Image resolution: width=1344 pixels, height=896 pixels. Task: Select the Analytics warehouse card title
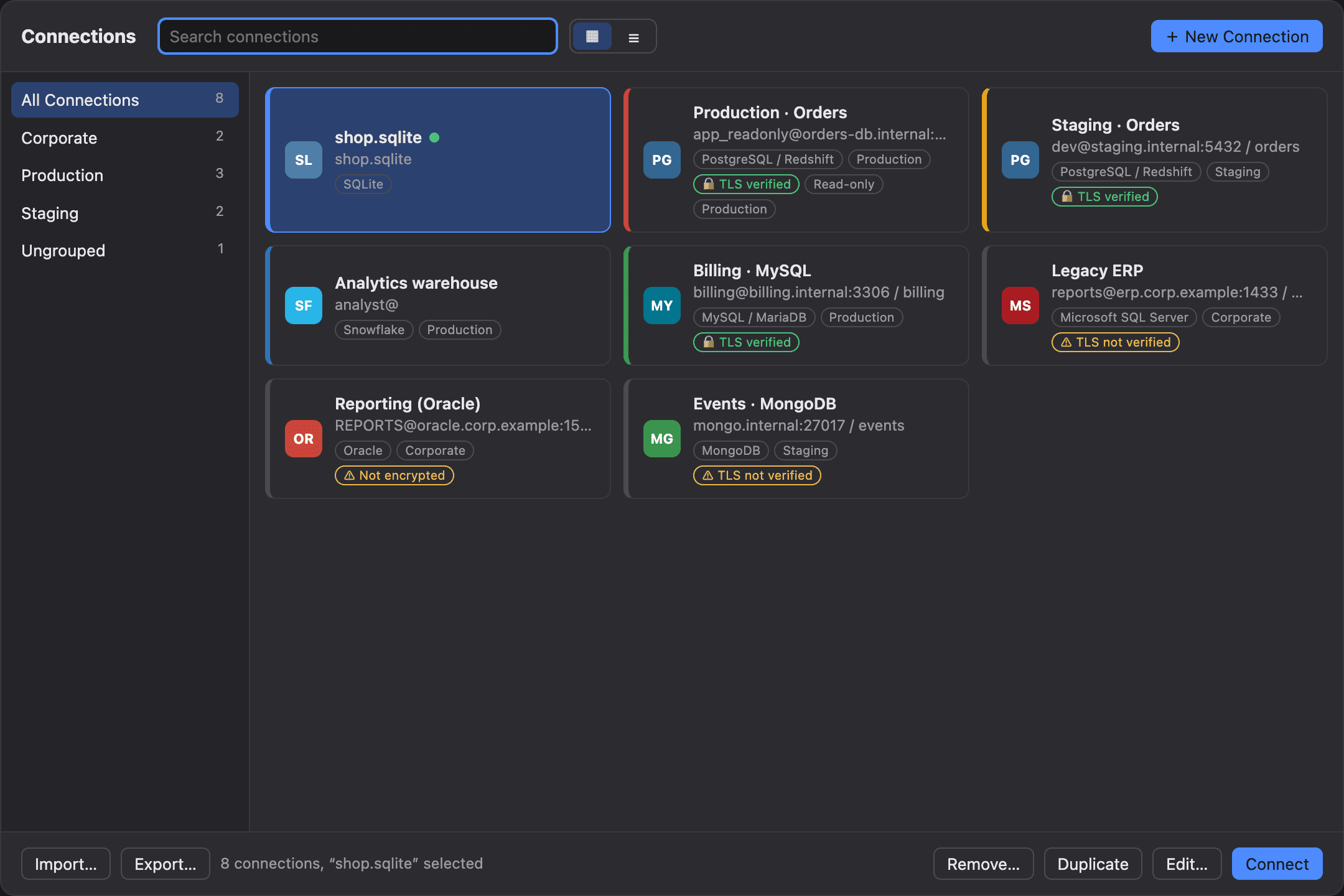pyautogui.click(x=416, y=283)
